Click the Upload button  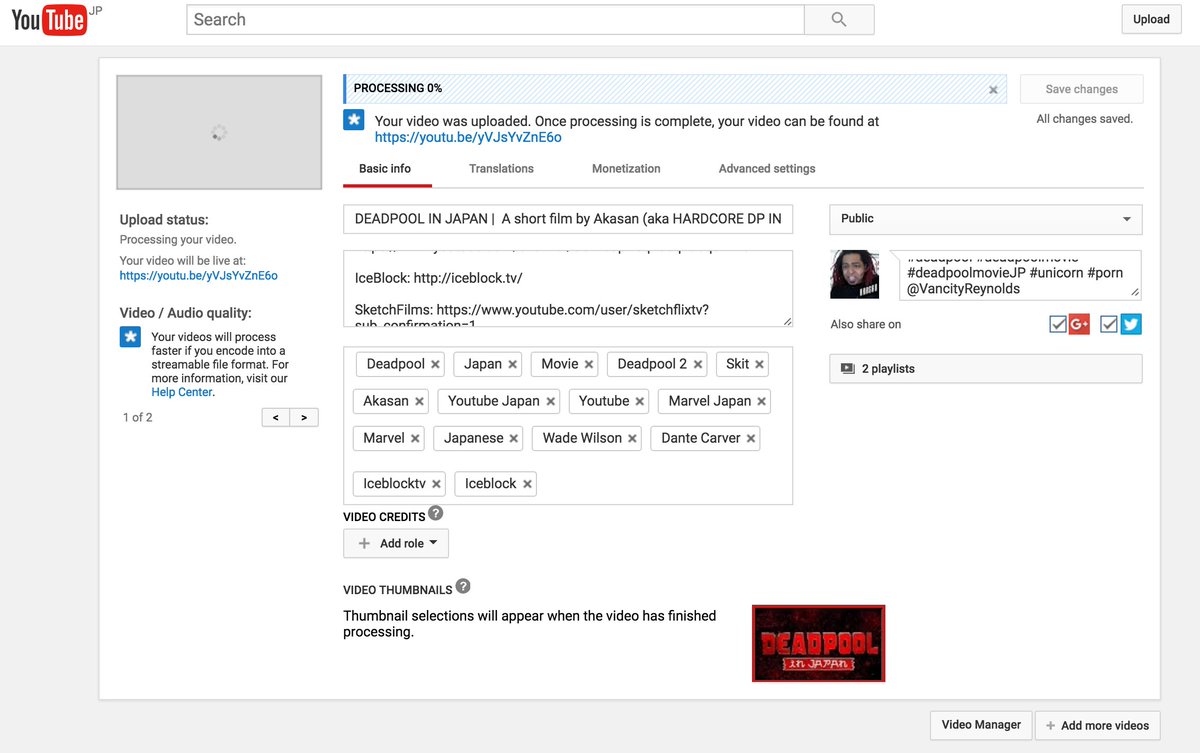[x=1151, y=19]
